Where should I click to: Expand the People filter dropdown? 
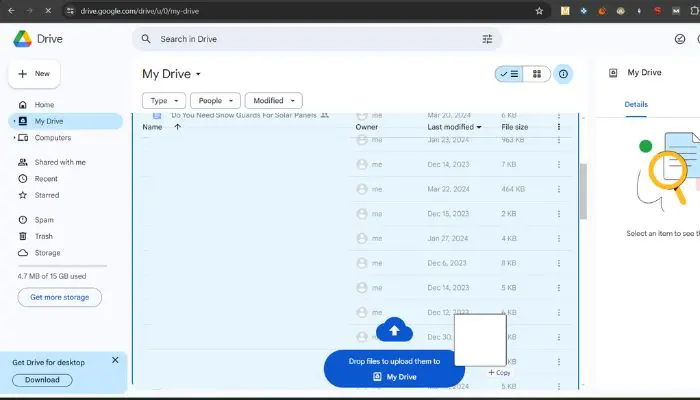click(215, 100)
